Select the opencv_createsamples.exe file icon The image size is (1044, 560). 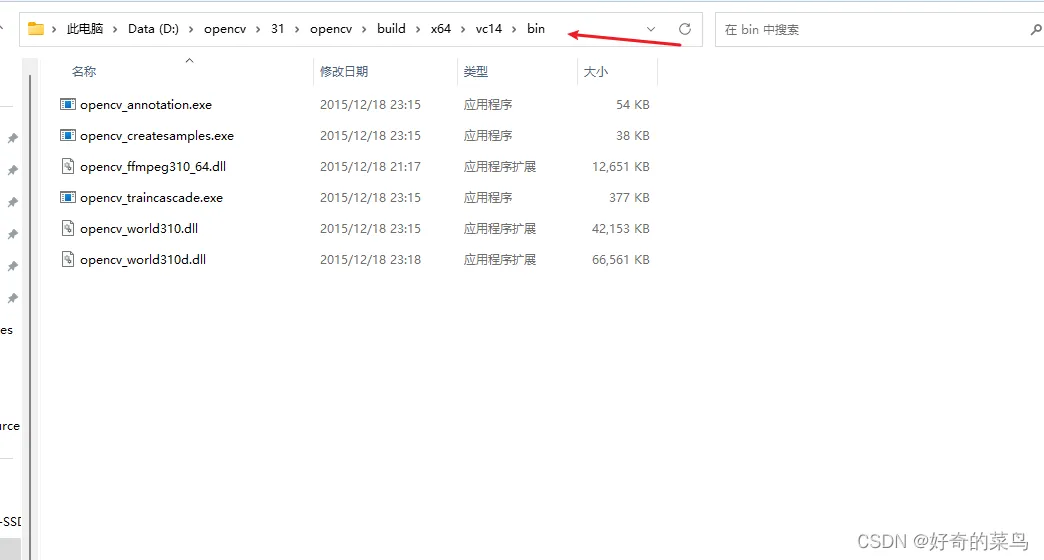(x=68, y=135)
